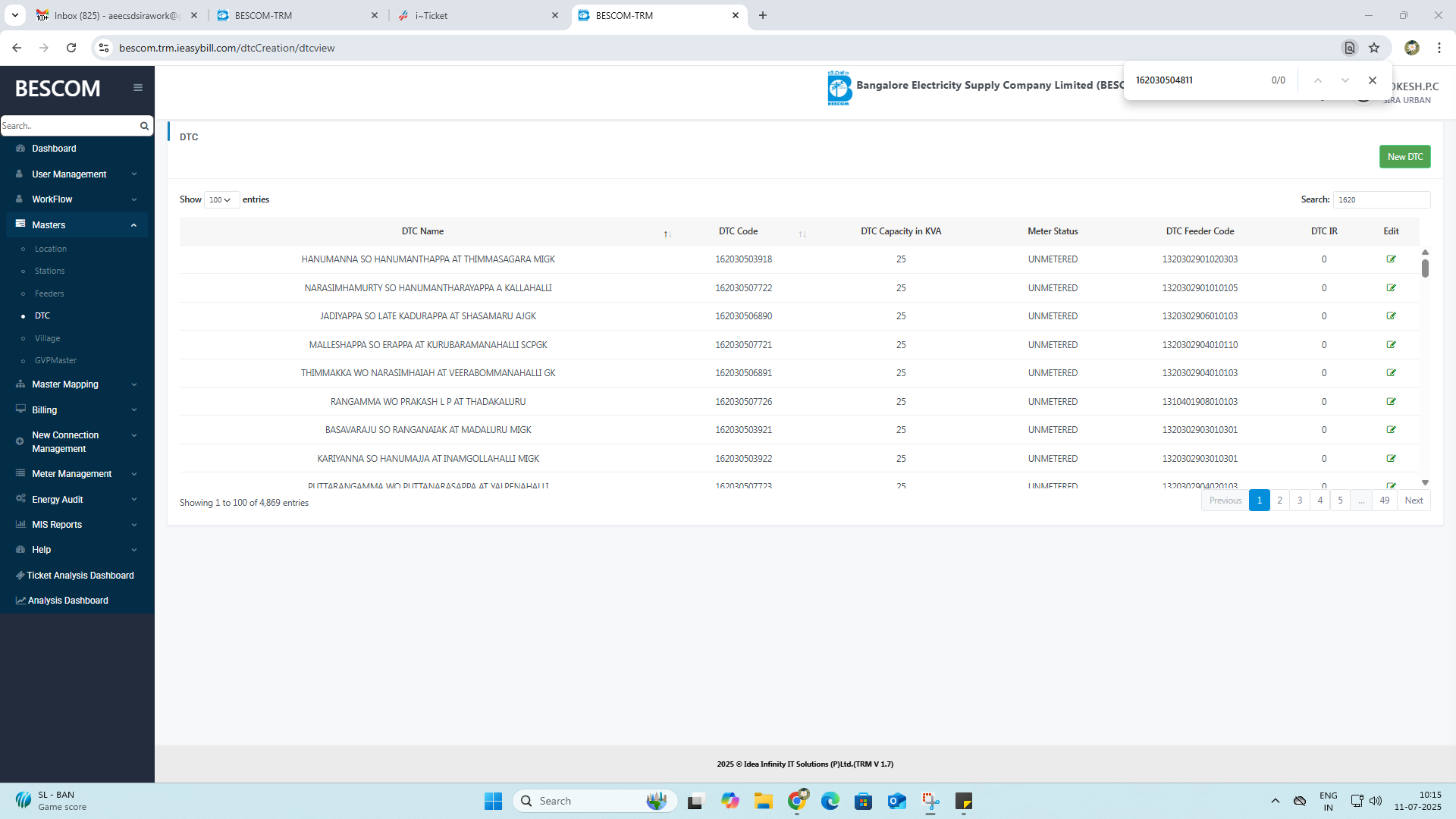Screen dimensions: 1456x819
Task: Sort by DTC Name column arrows
Action: tap(667, 234)
